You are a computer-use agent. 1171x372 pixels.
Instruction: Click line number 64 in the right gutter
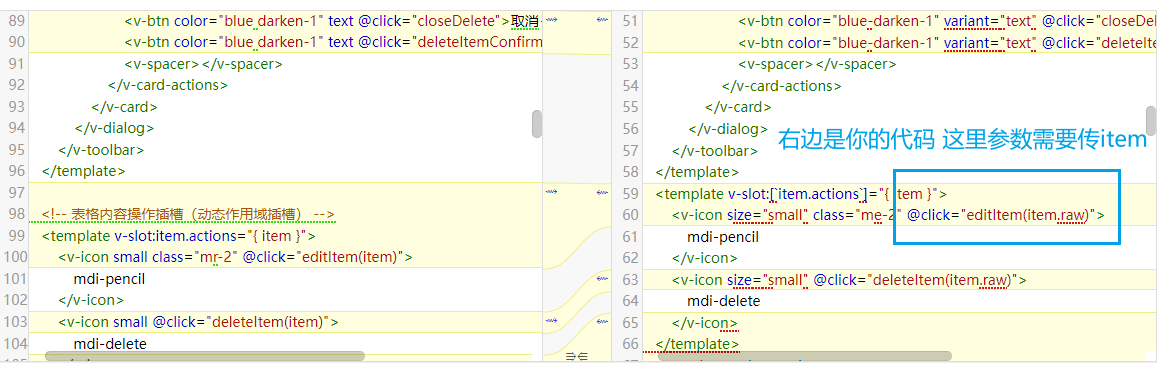[629, 300]
